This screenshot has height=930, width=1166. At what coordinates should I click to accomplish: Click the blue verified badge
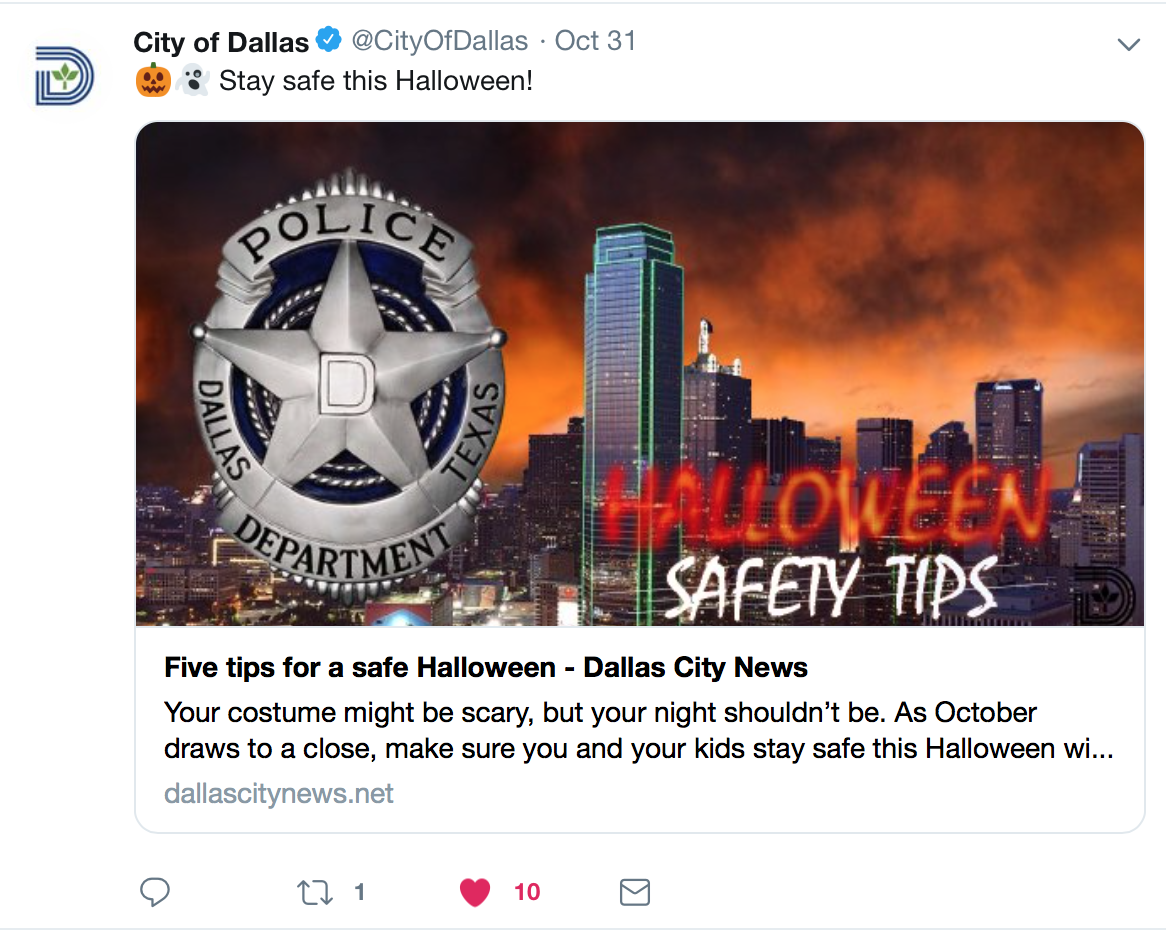coord(329,39)
